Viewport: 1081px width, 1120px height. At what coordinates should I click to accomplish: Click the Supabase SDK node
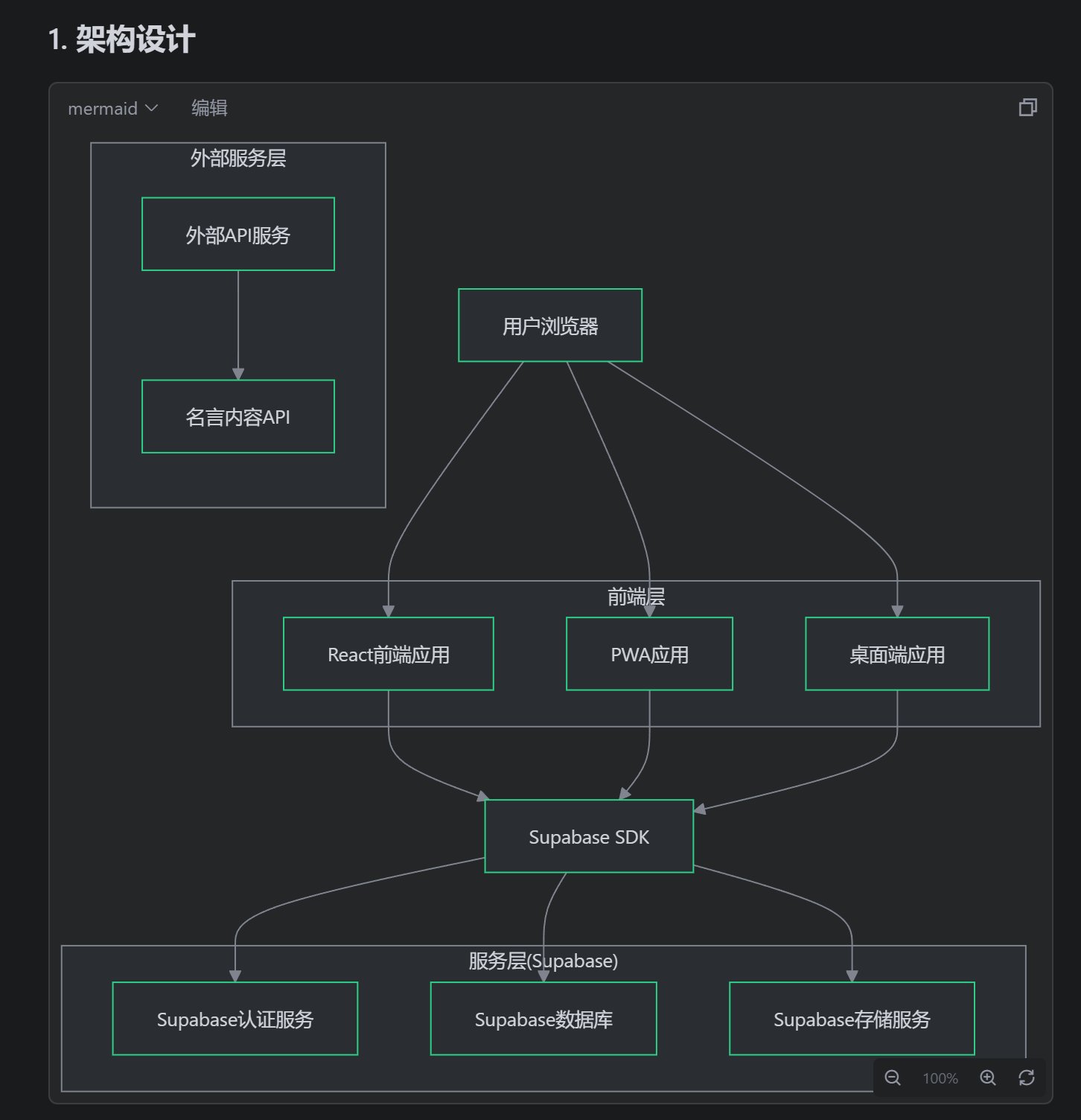[x=589, y=836]
